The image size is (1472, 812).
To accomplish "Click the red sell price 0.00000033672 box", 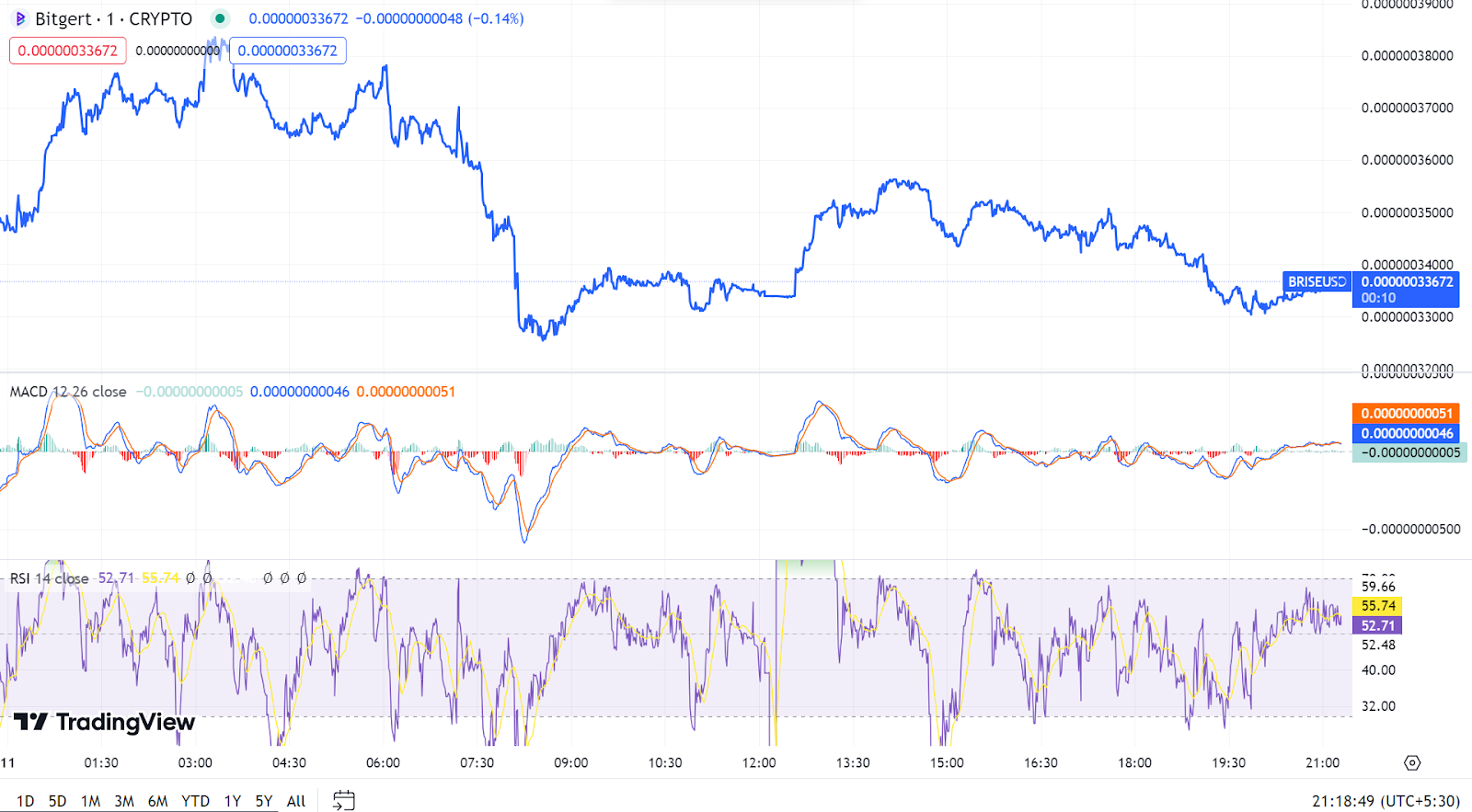I will 68,51.
